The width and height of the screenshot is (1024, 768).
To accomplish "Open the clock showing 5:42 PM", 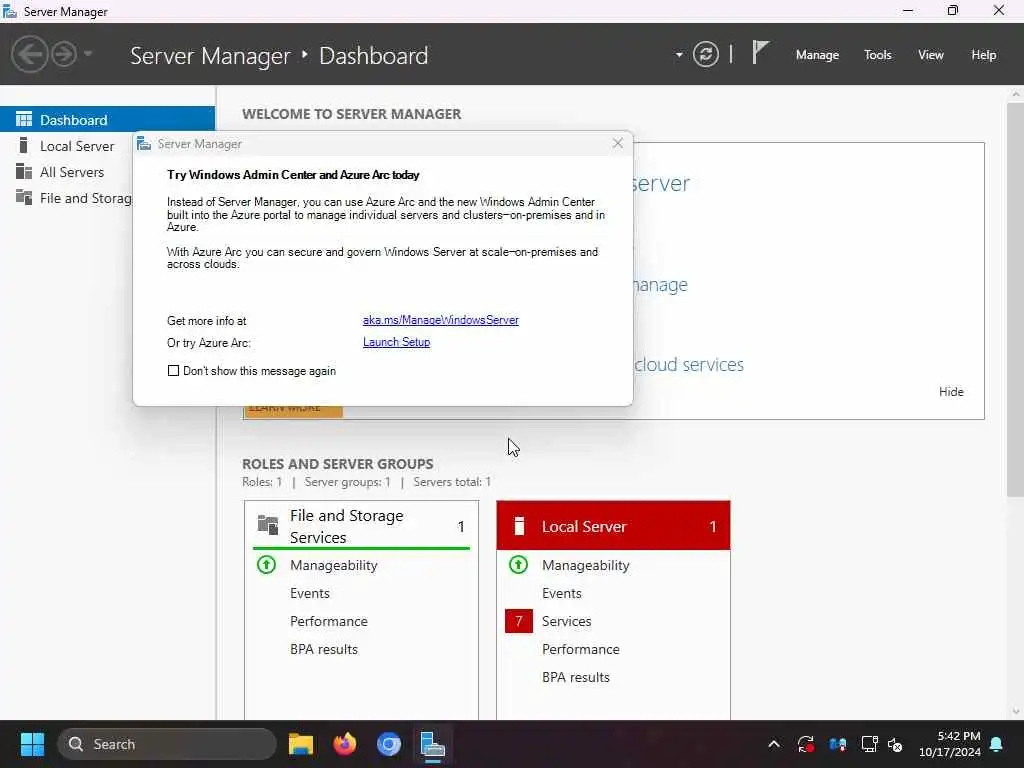I will [950, 744].
